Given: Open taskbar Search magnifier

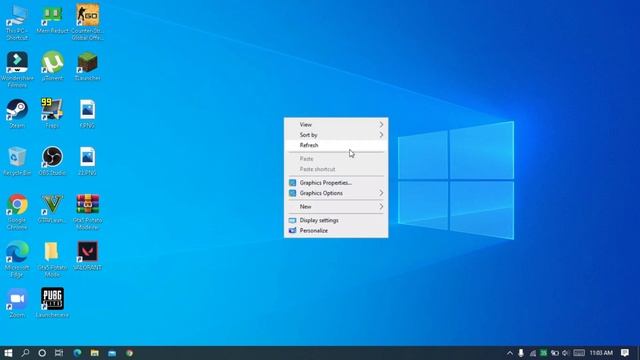Looking at the screenshot, I should [25, 353].
